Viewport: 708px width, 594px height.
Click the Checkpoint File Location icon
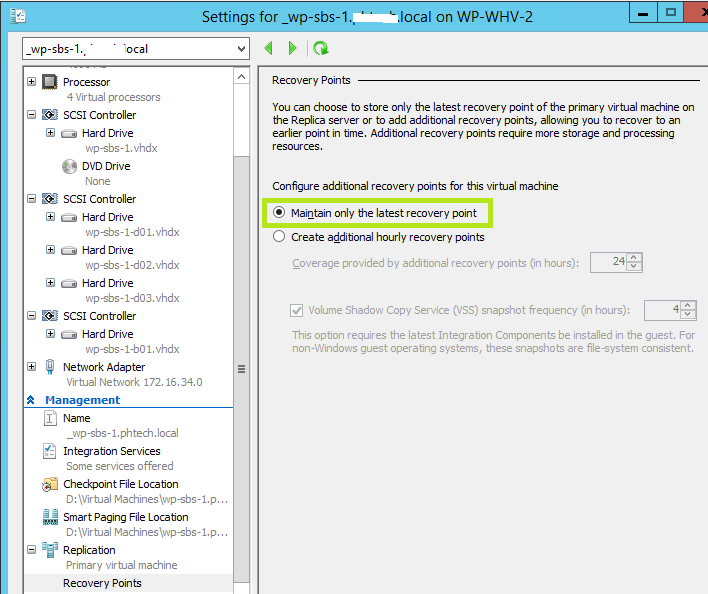[x=50, y=485]
